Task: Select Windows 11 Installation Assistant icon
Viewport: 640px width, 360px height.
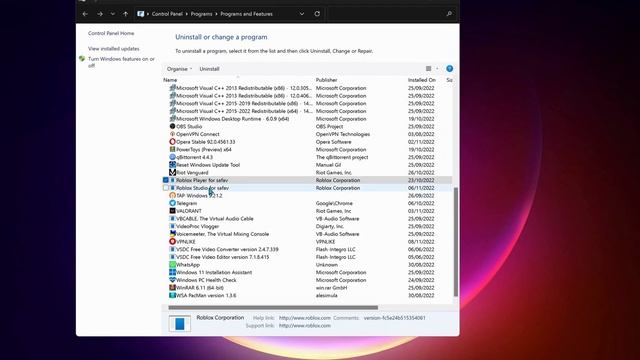Action: tap(172, 272)
